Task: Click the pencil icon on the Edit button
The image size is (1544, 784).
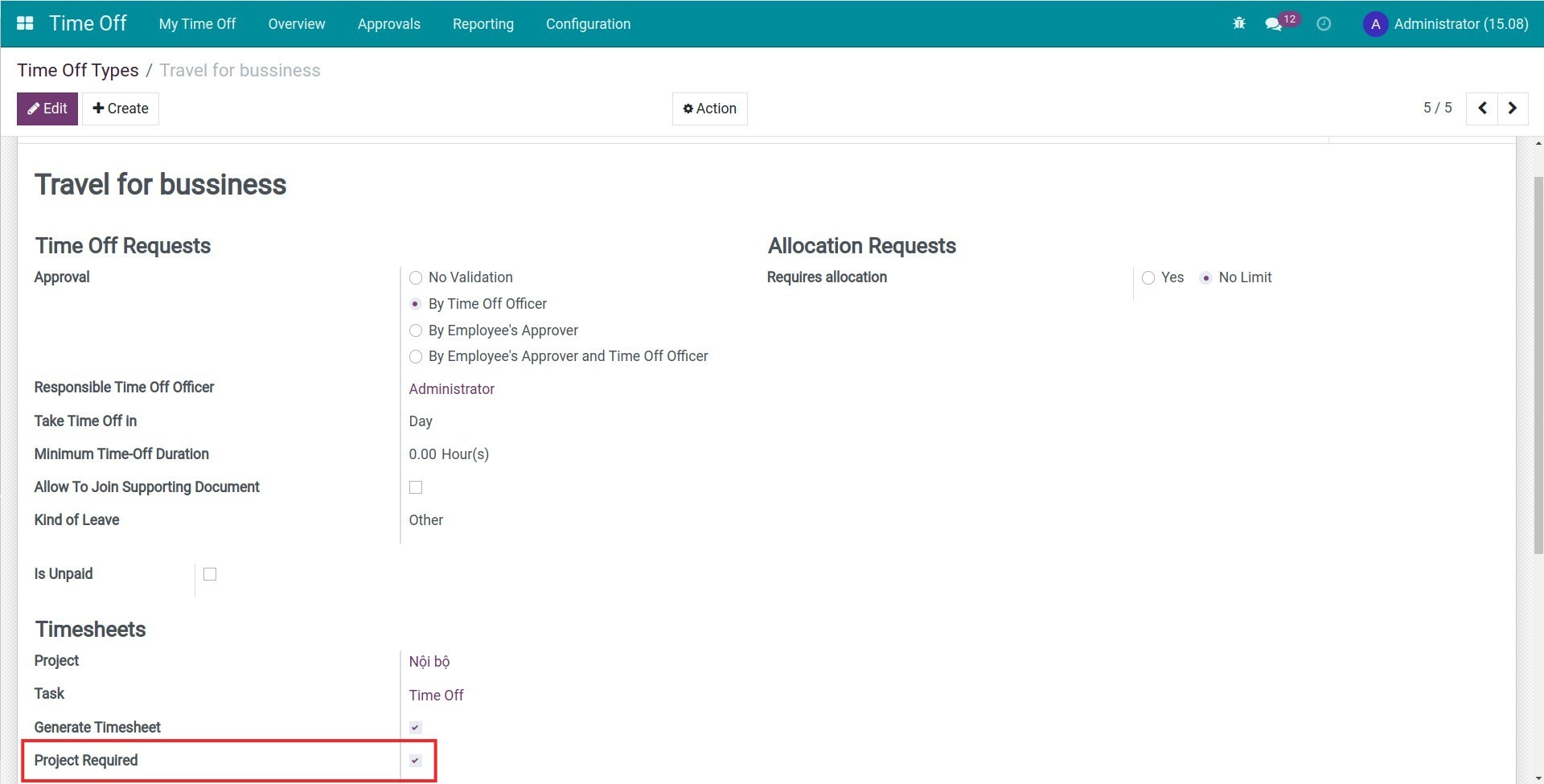Action: click(34, 108)
